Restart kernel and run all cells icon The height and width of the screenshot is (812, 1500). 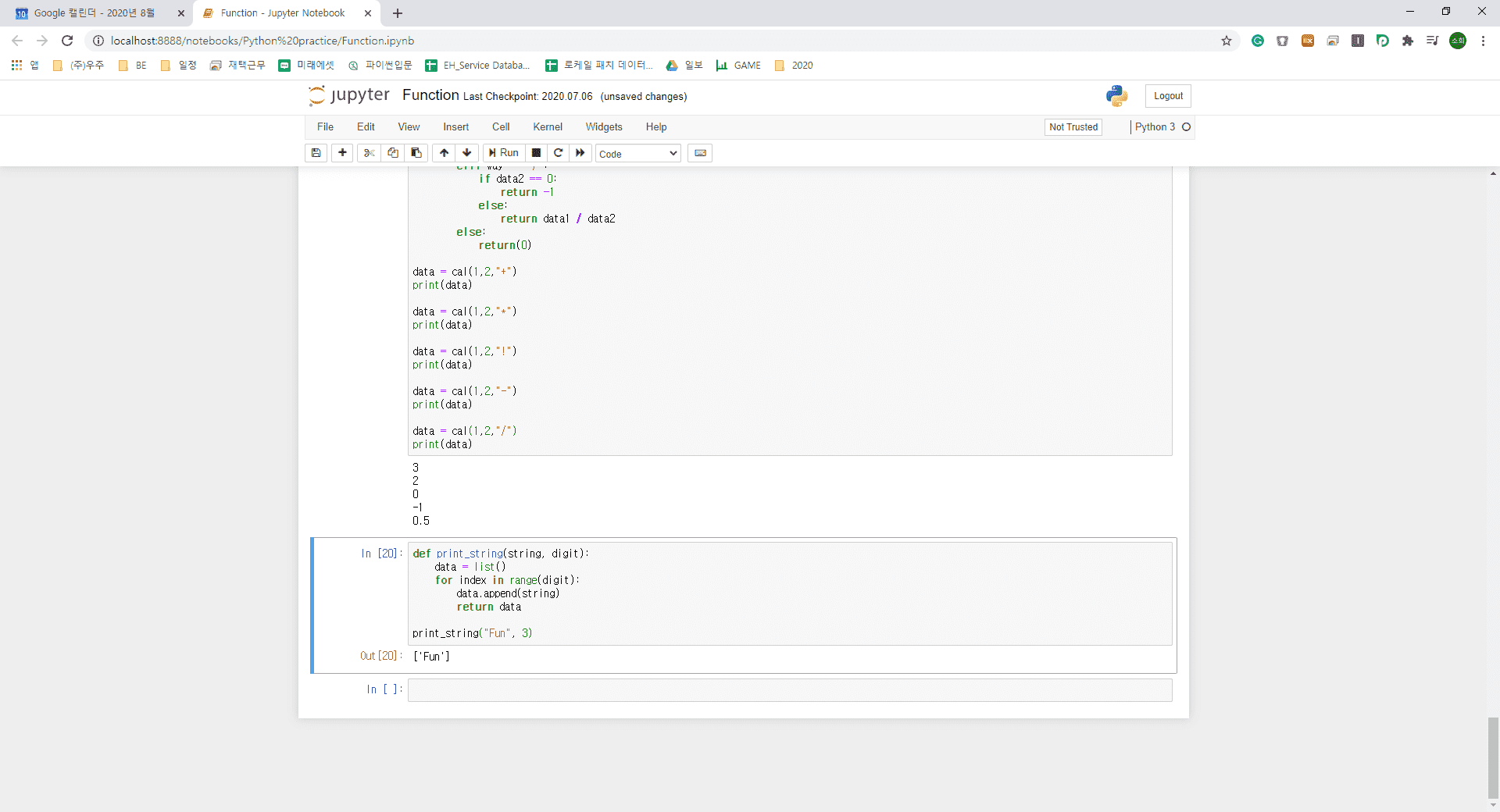580,153
